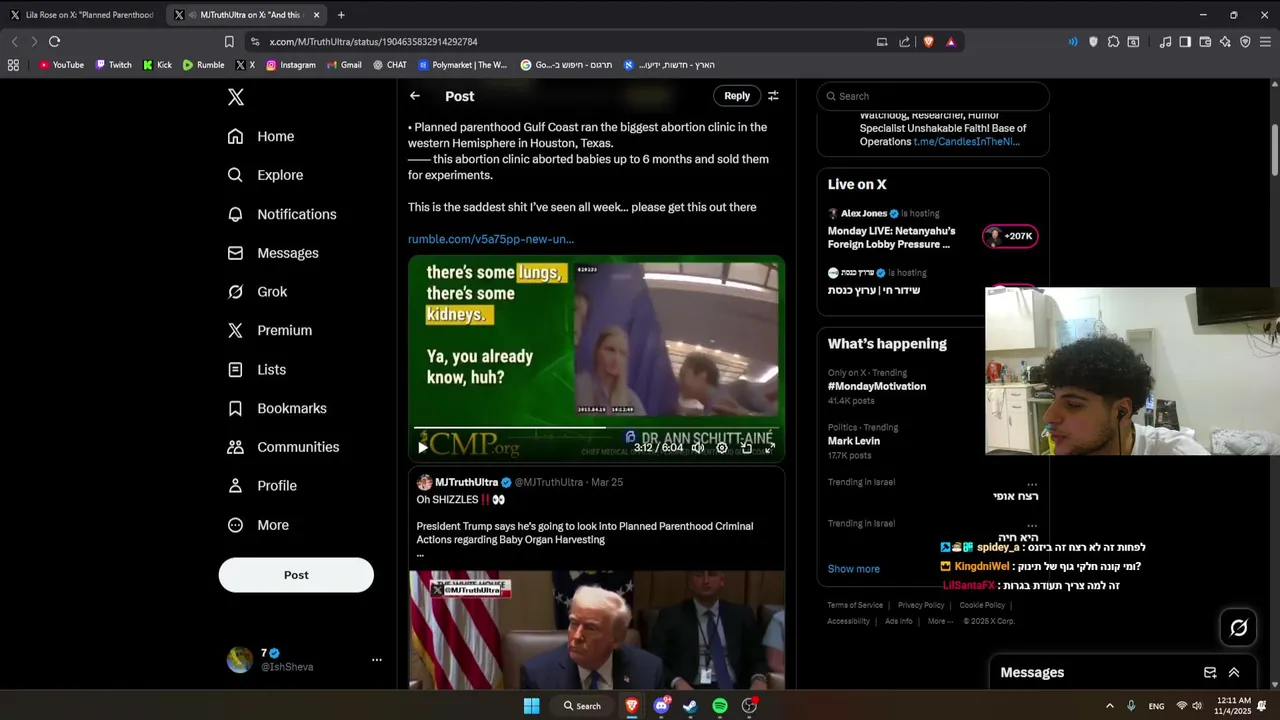1280x720 pixels.
Task: Open Grok from sidebar
Action: pos(257,292)
